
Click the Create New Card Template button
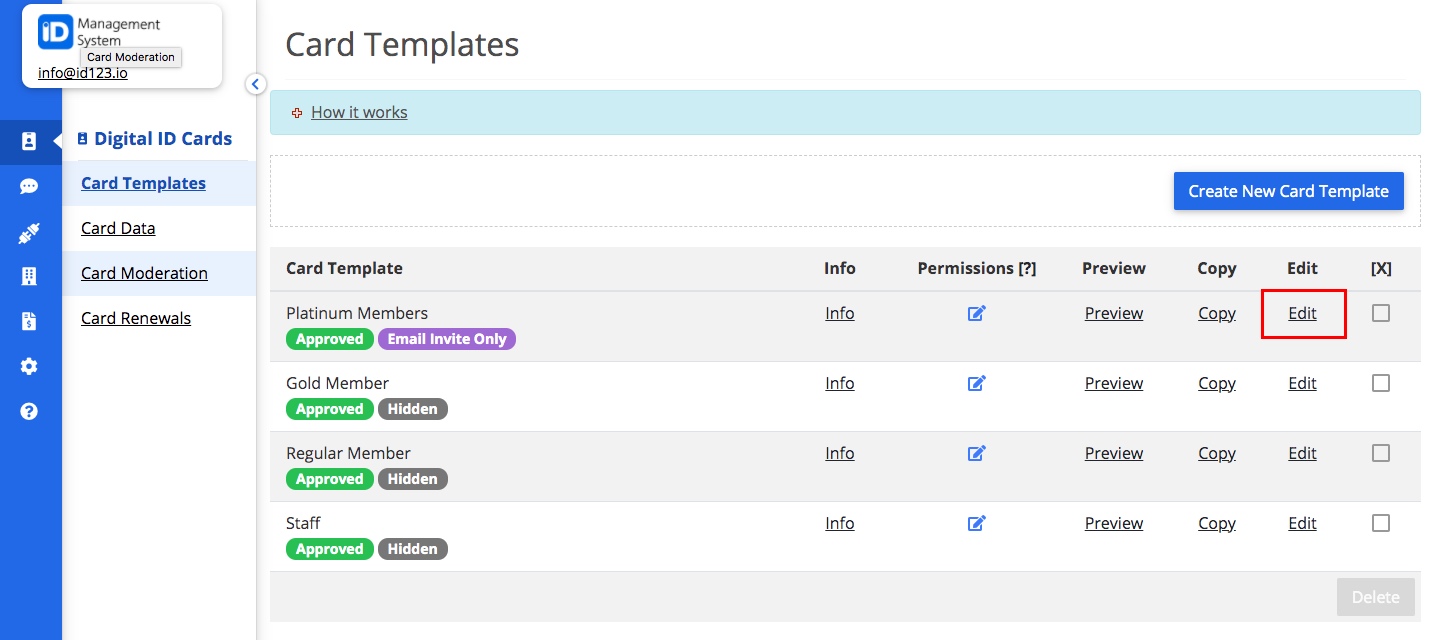coord(1288,191)
